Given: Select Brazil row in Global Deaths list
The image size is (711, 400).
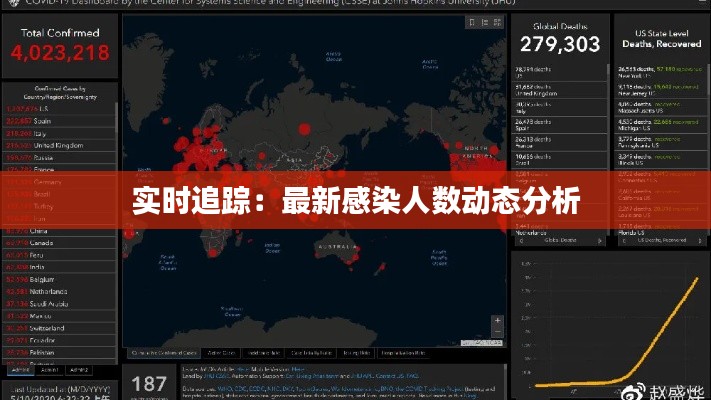Looking at the screenshot, I should click(559, 160).
